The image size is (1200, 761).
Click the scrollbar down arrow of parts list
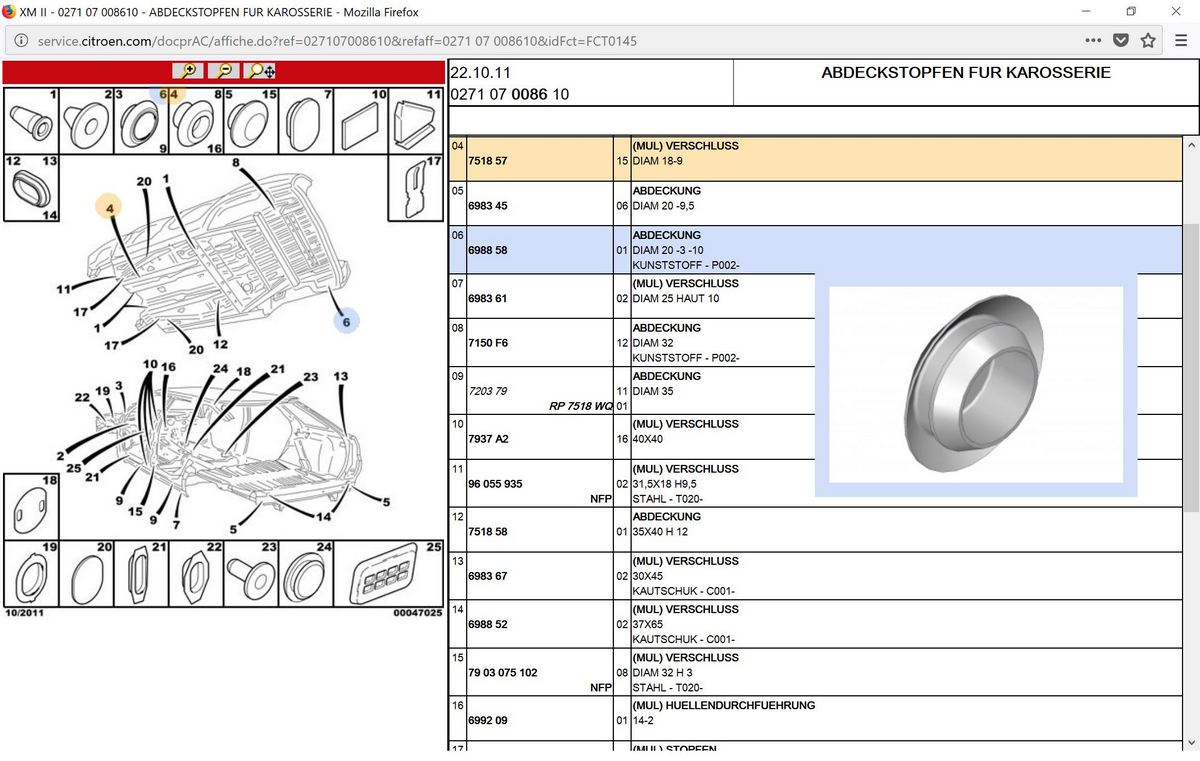click(x=1190, y=741)
